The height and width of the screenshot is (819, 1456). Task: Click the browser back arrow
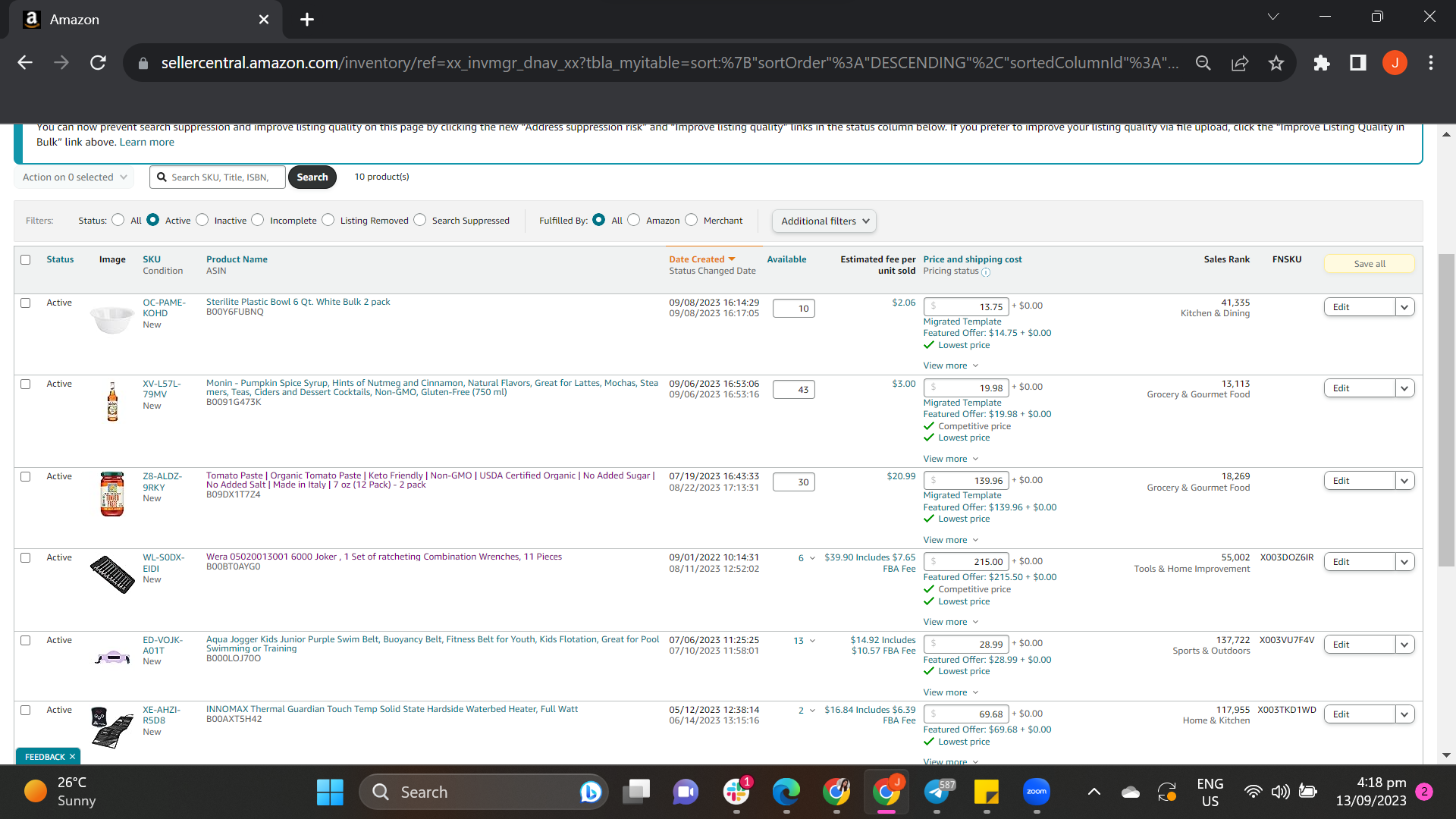25,63
